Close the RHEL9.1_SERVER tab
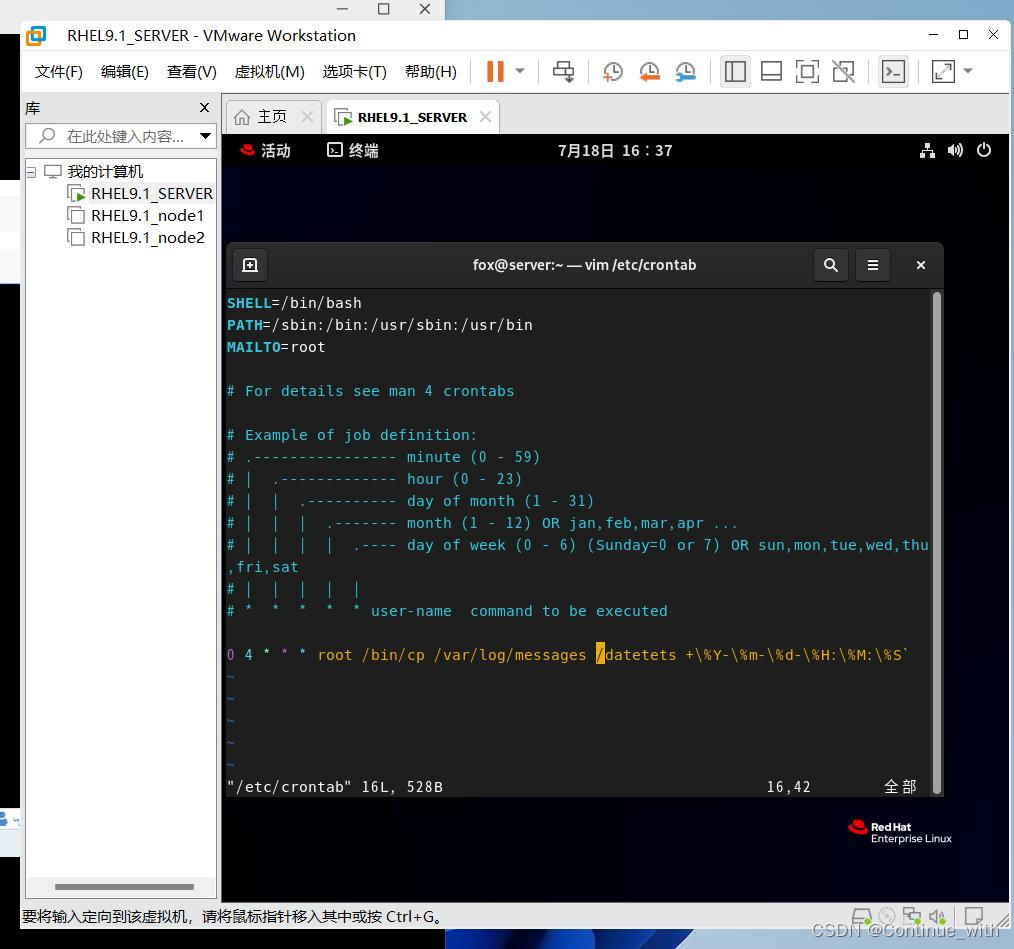1014x949 pixels. point(485,116)
